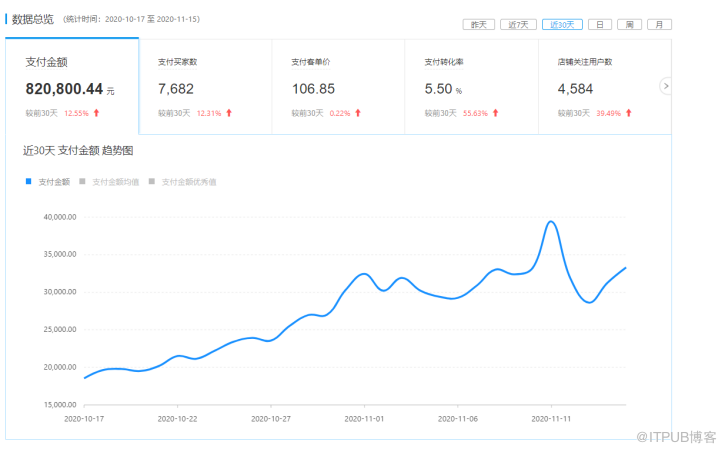
Task: Choose the 日 (day) period option
Action: click(599, 24)
